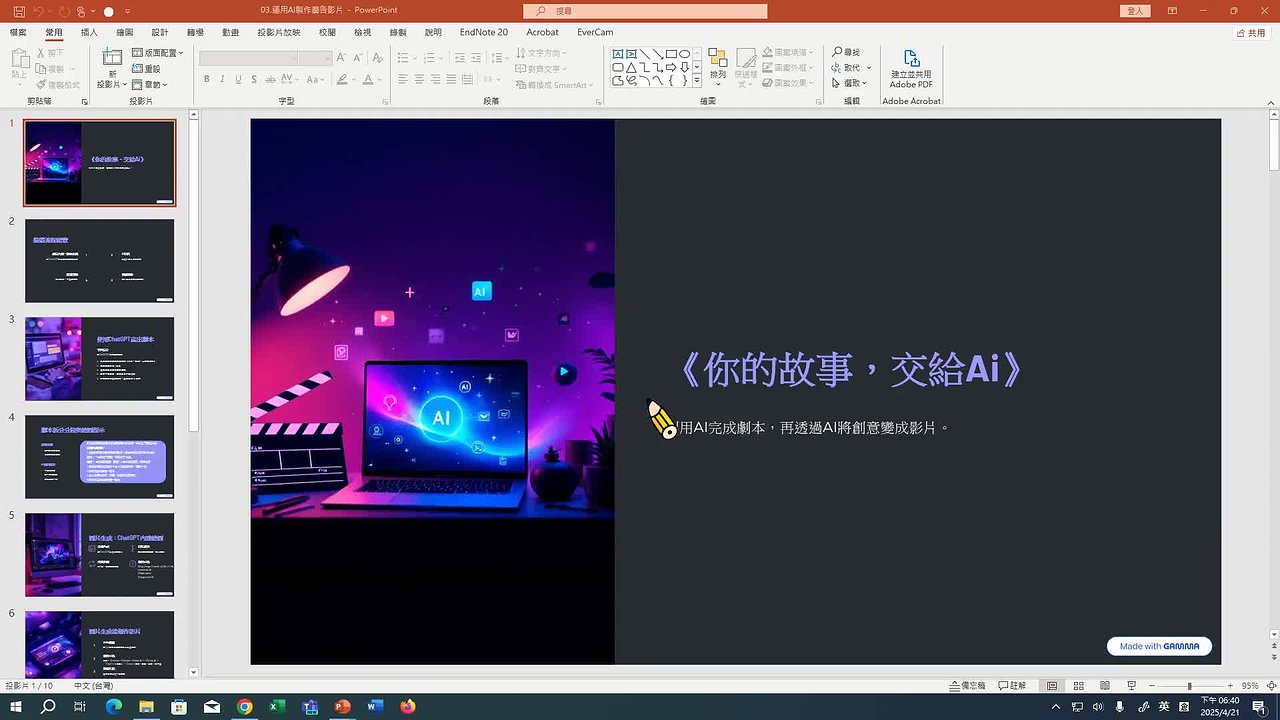Switch to the EndNote 20 tab
1280x720 pixels.
coord(484,32)
